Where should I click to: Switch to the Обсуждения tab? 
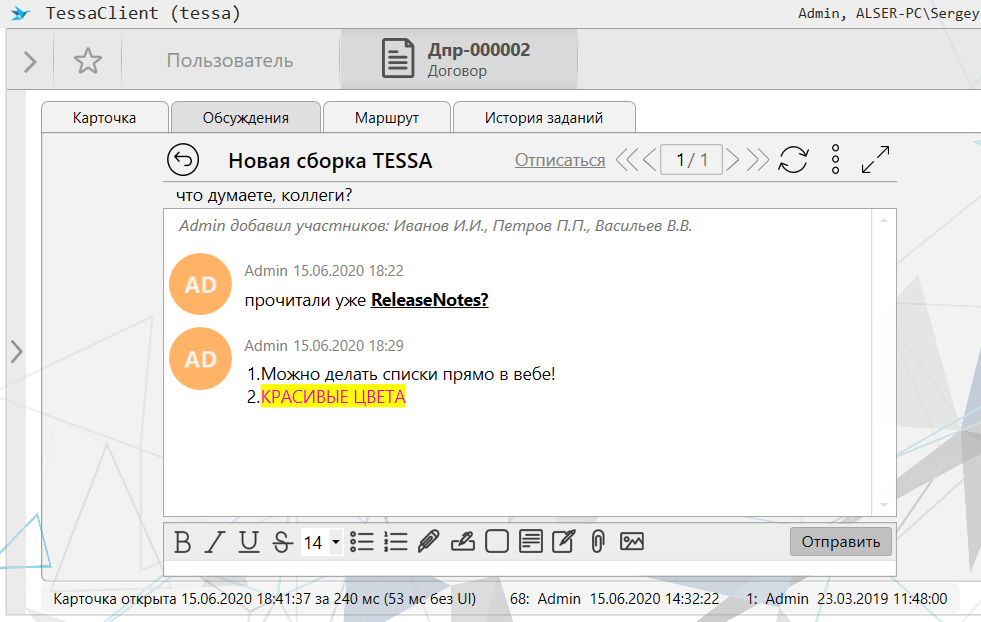point(246,118)
